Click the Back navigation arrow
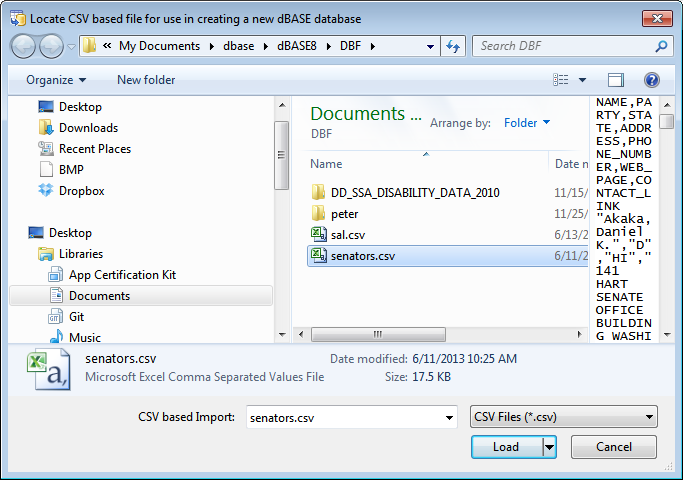683x480 pixels. click(x=23, y=46)
